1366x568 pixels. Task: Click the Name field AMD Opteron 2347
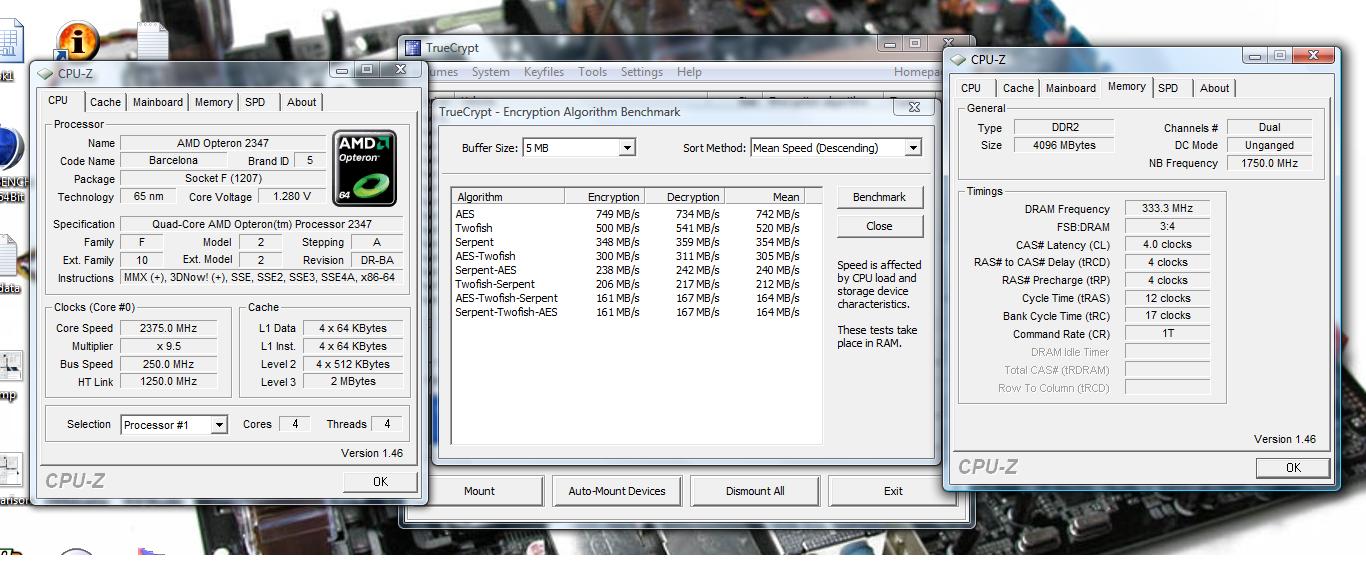[223, 143]
